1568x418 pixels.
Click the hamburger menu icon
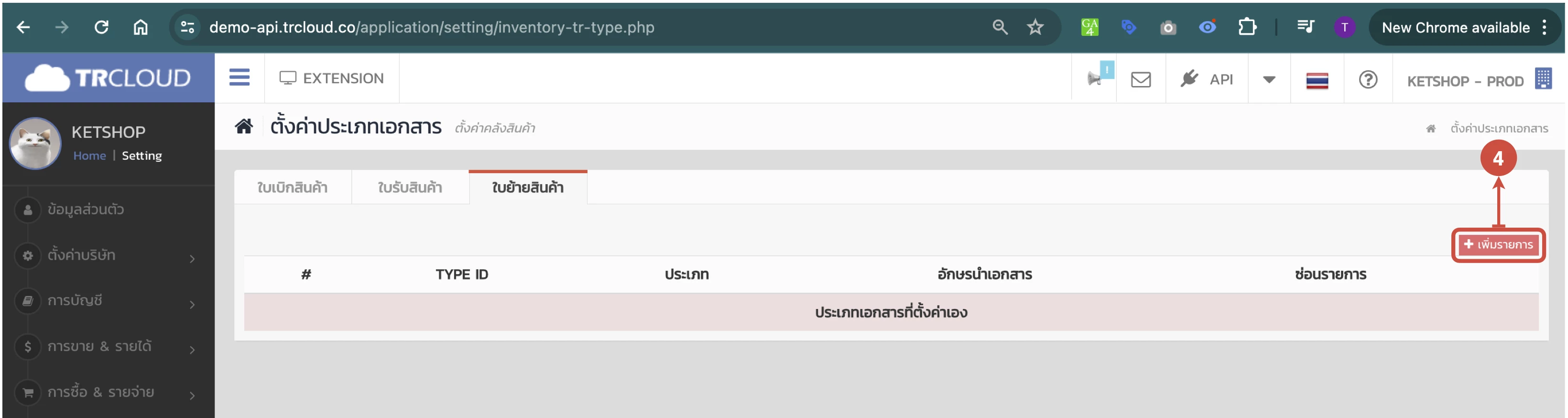(x=239, y=78)
